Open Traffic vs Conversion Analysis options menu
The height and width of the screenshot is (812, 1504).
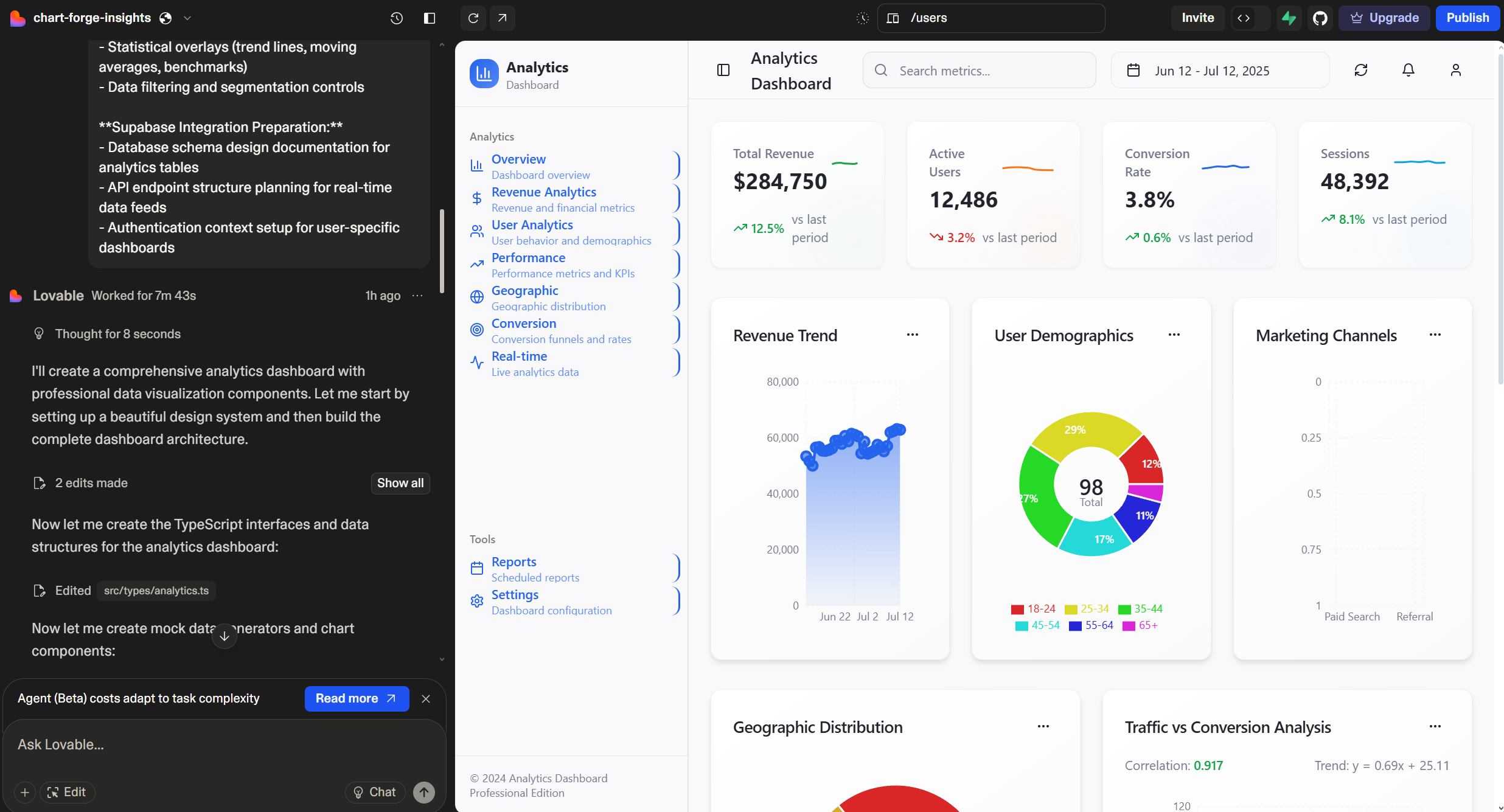click(1435, 727)
